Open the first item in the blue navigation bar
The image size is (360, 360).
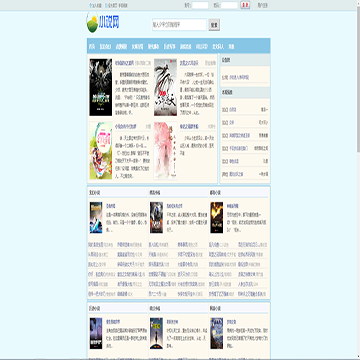[x=92, y=47]
